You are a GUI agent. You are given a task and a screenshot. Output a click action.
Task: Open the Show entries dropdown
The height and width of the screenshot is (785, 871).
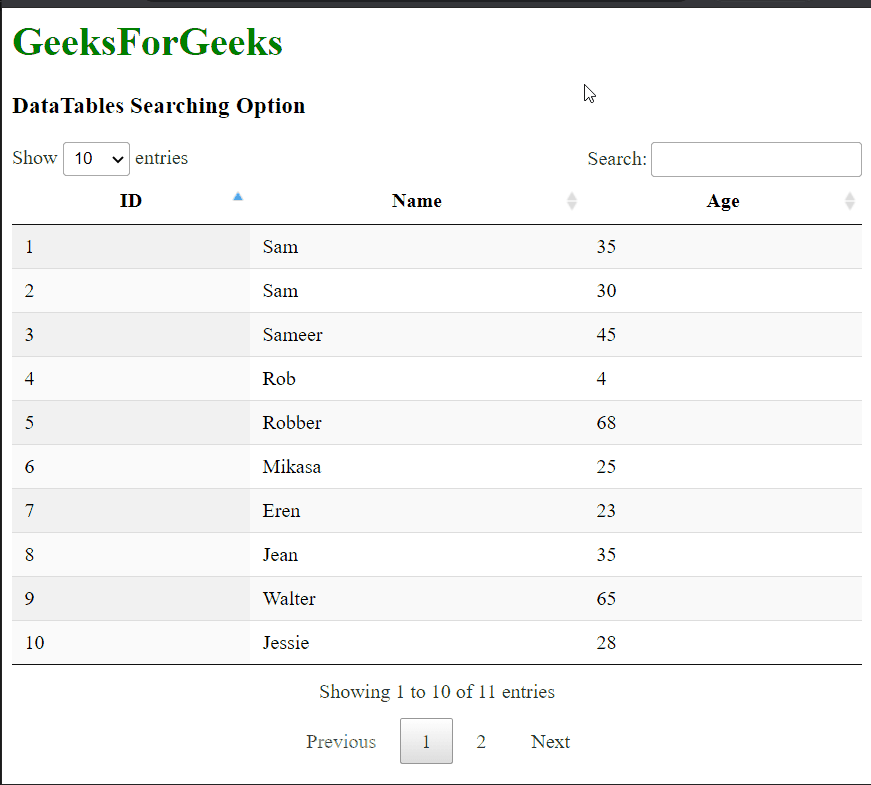(x=96, y=159)
